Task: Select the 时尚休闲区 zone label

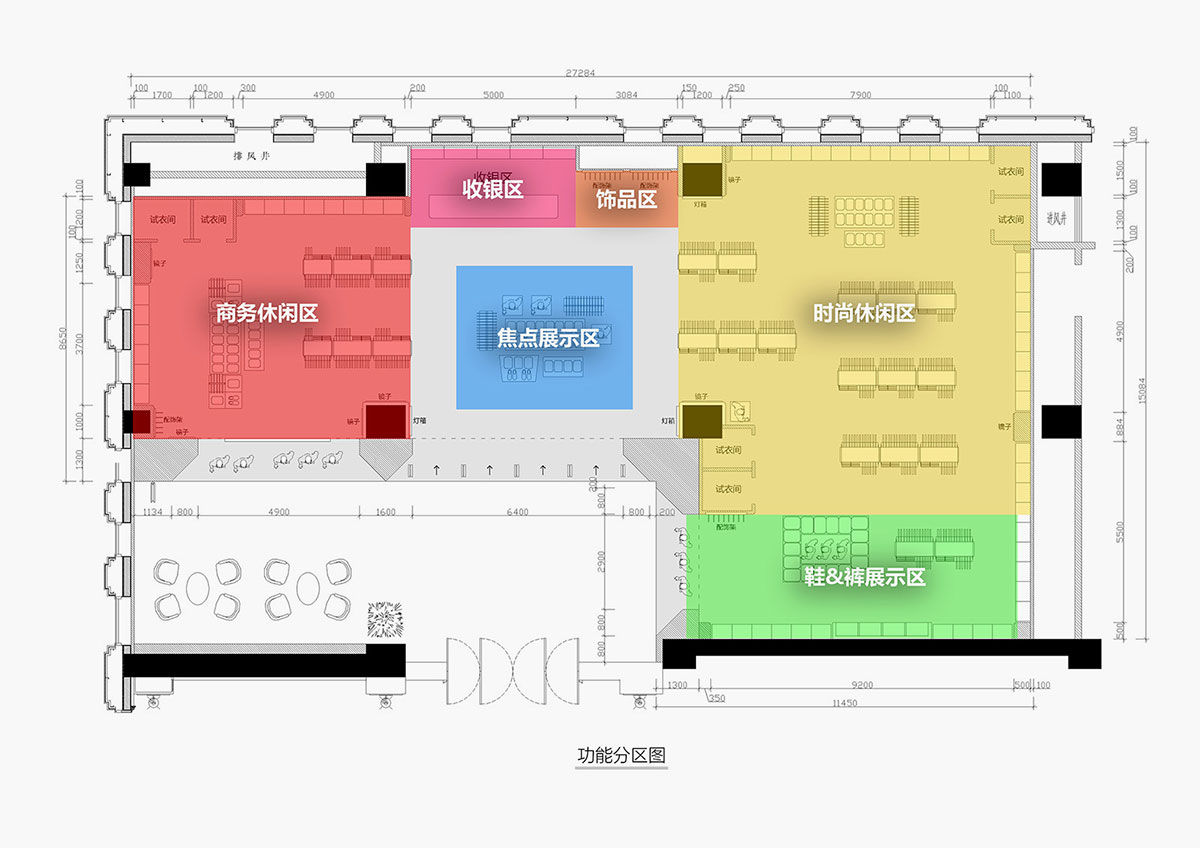Action: point(864,313)
